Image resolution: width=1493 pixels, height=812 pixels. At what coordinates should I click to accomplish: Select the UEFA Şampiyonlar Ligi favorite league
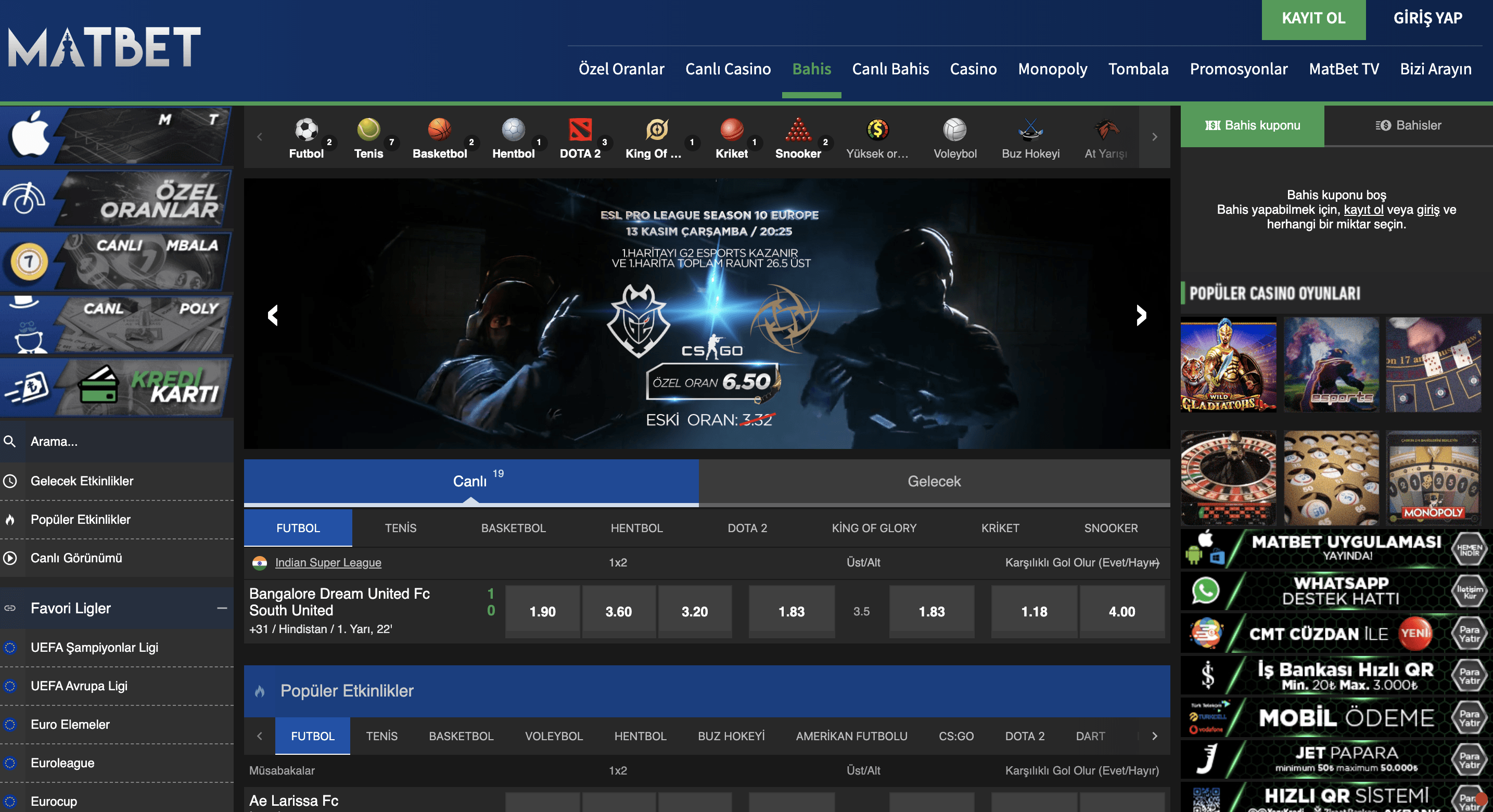point(95,648)
